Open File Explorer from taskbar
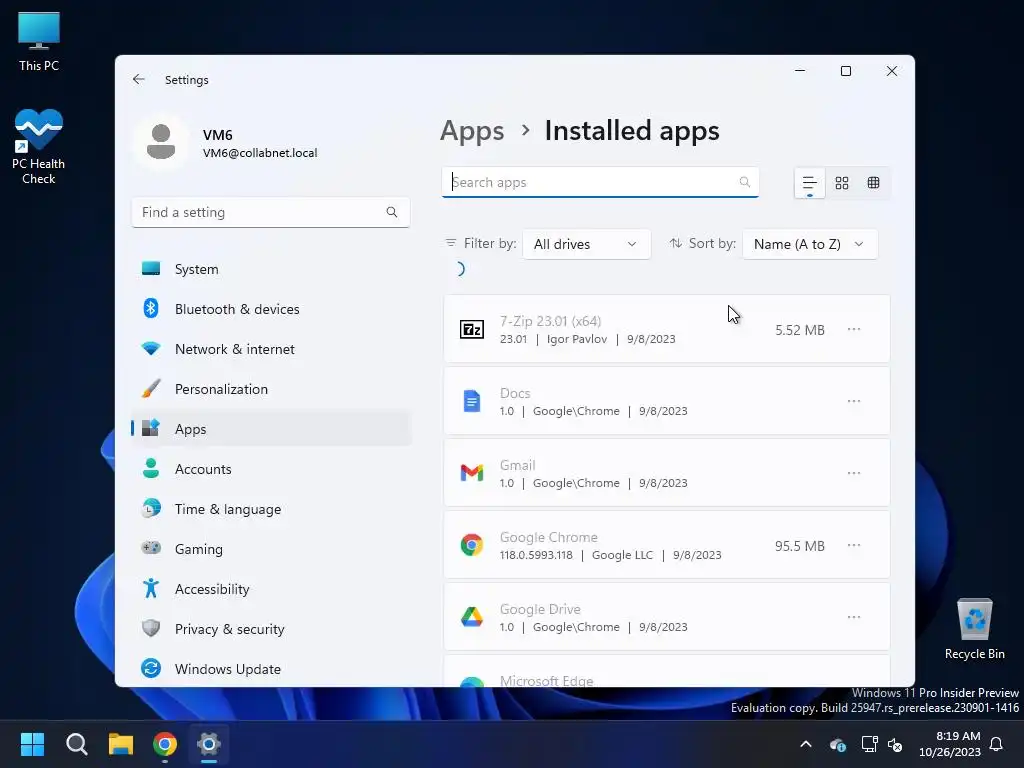The image size is (1024, 768). point(121,744)
